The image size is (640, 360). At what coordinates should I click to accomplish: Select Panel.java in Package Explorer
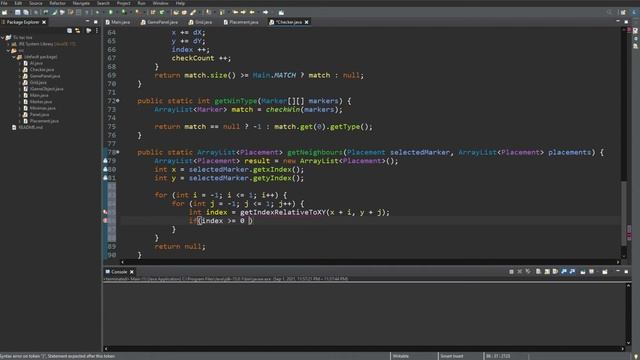click(39, 115)
